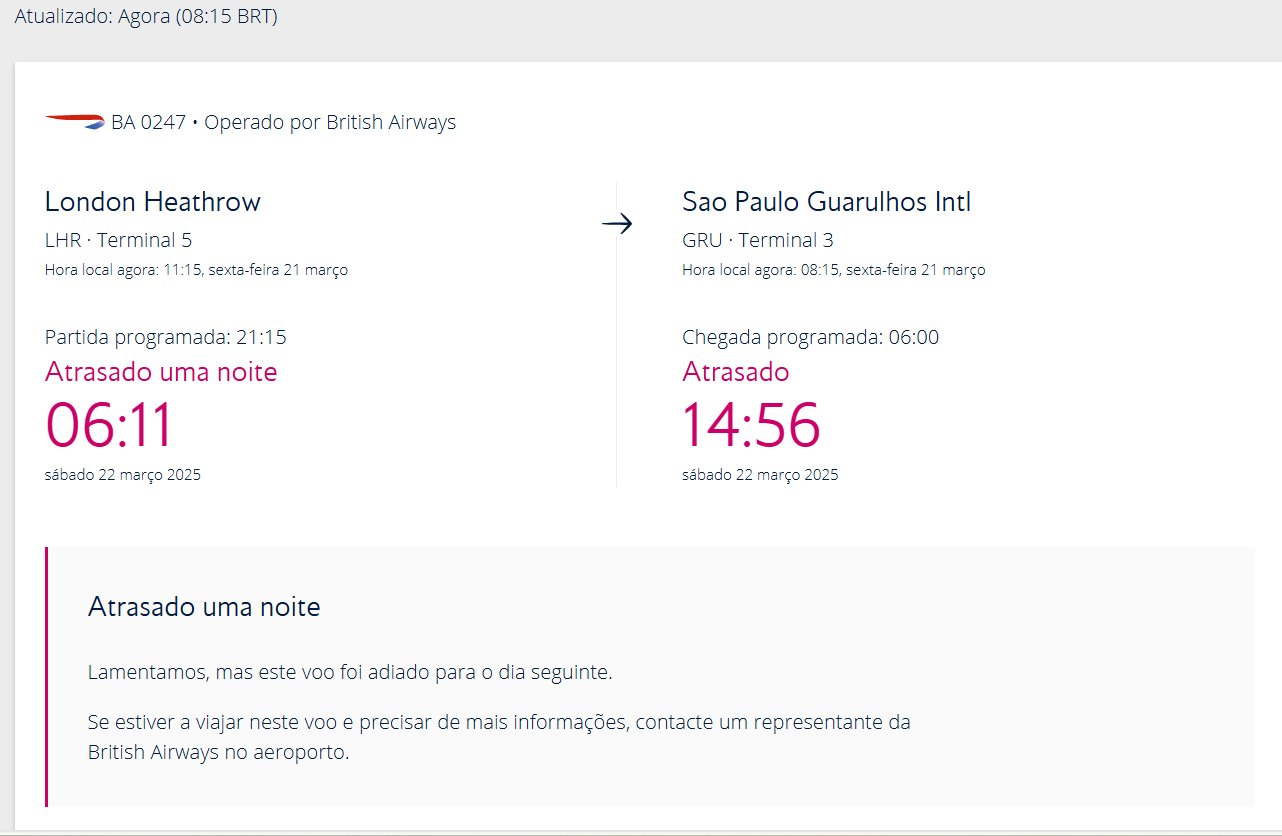Click the pink Atrasado uma noite status

(161, 372)
